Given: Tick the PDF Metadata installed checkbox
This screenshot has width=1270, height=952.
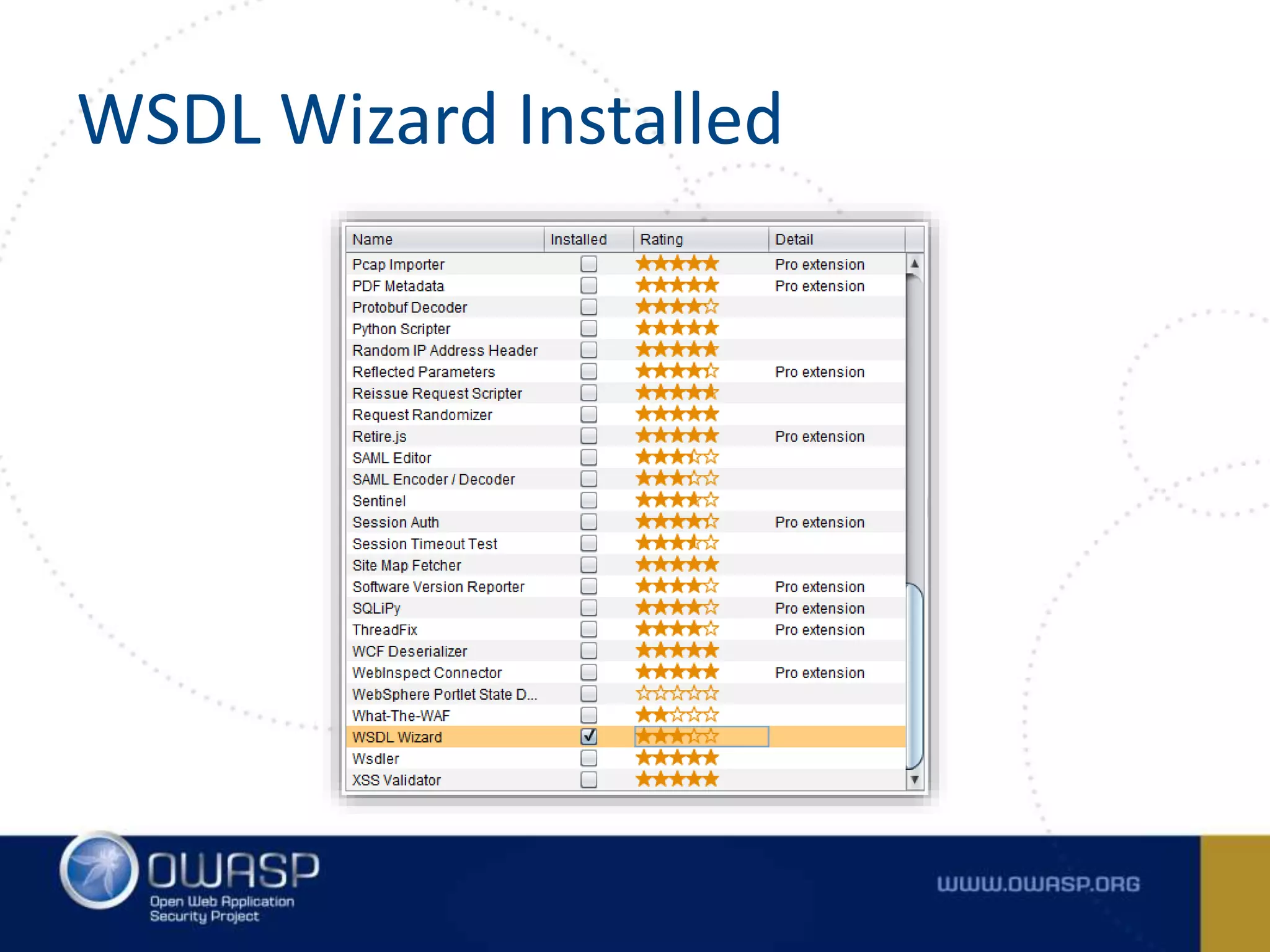Looking at the screenshot, I should pyautogui.click(x=588, y=286).
